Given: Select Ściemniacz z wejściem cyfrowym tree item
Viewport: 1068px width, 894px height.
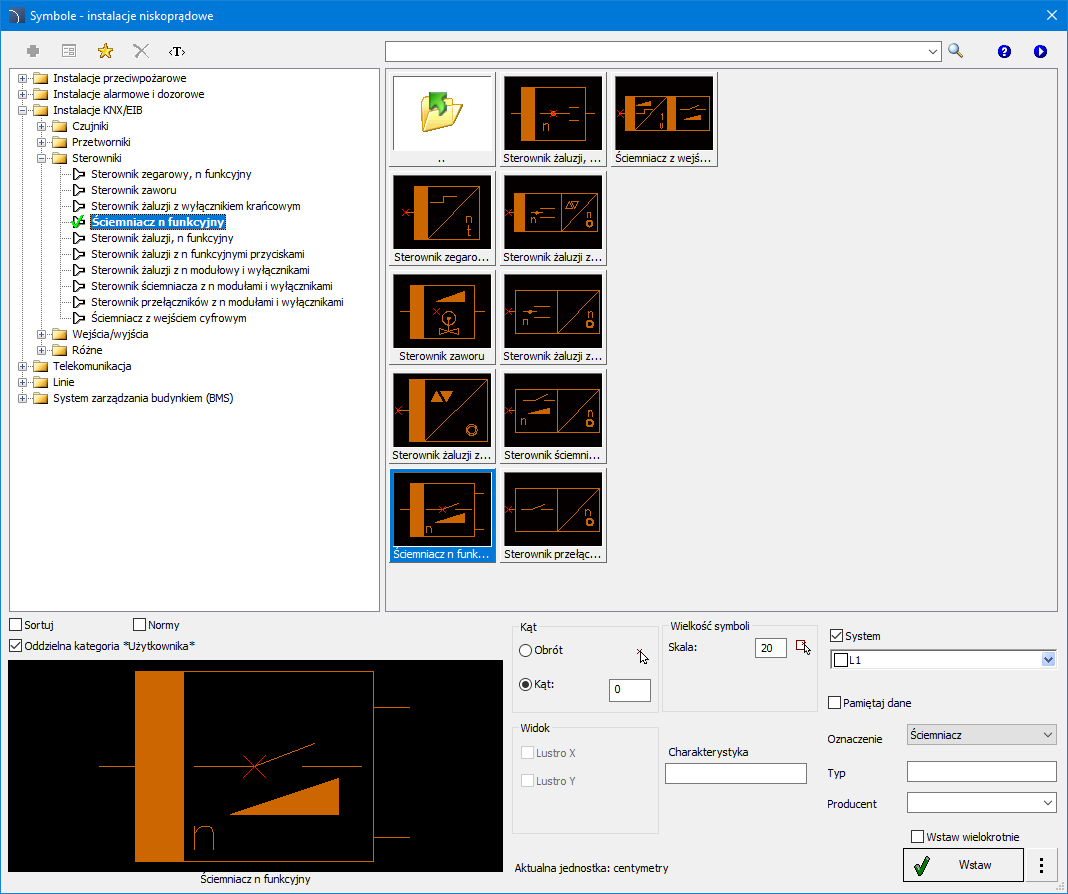Looking at the screenshot, I should click(168, 318).
